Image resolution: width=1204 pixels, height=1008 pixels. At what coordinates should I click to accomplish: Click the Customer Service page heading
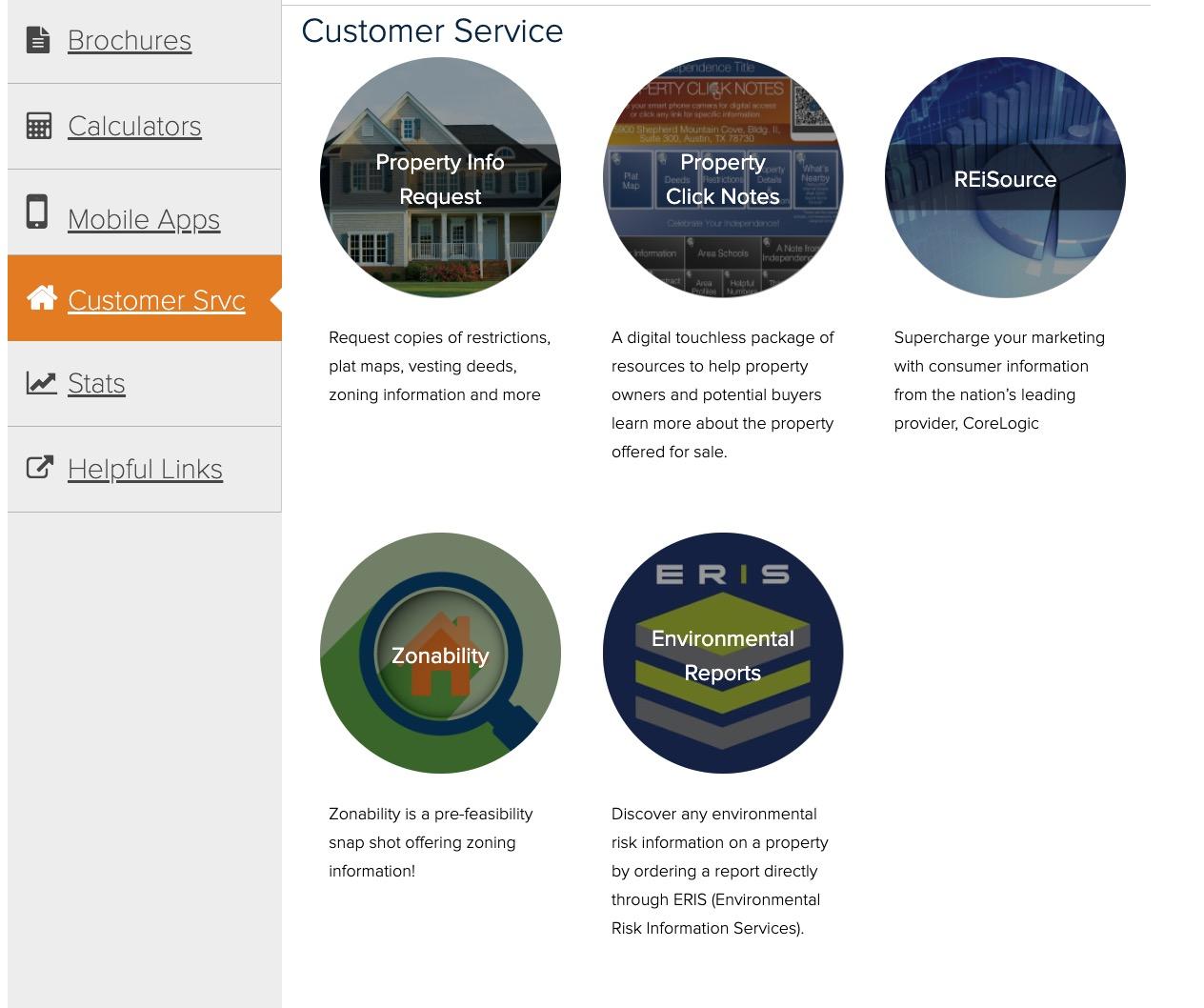[432, 30]
